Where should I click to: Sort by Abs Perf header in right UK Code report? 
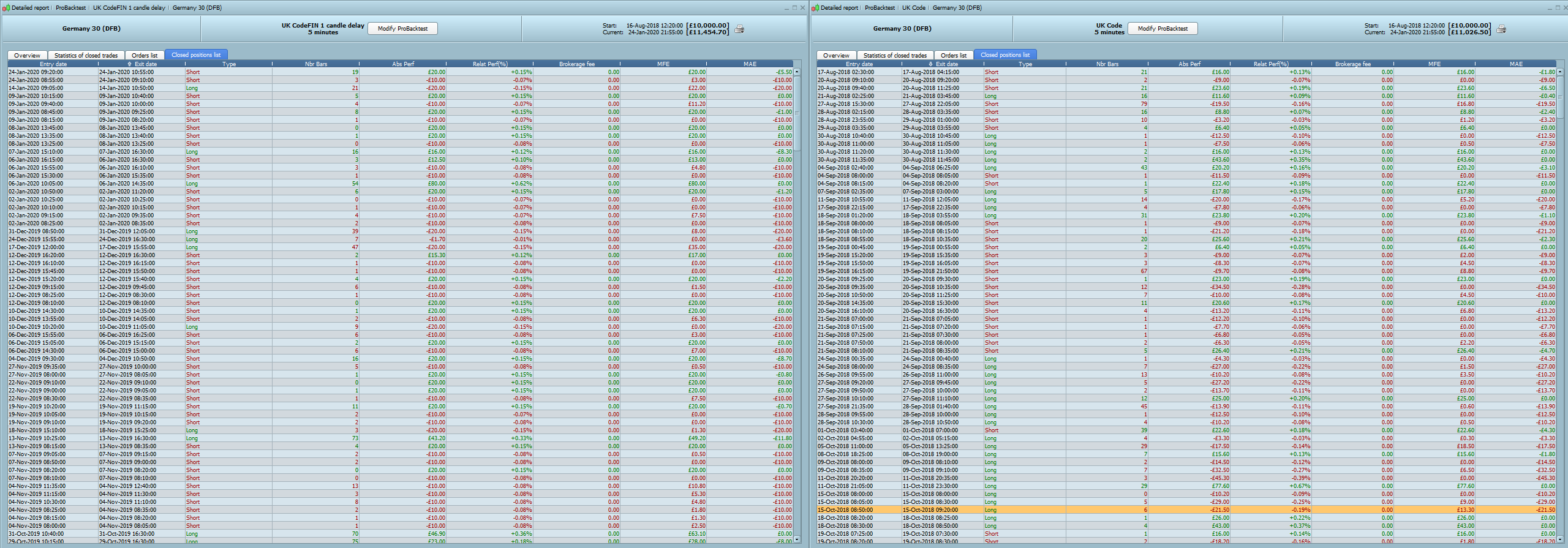click(1189, 64)
